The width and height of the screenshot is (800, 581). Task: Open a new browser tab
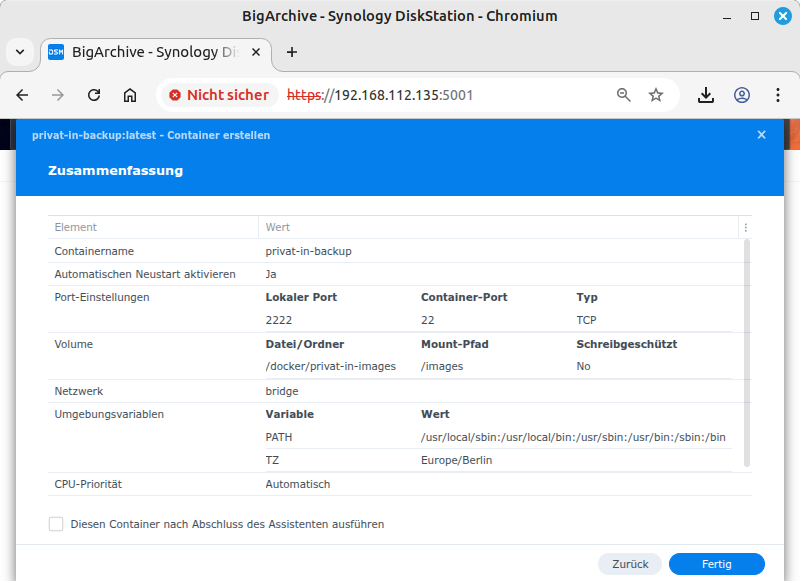point(292,52)
